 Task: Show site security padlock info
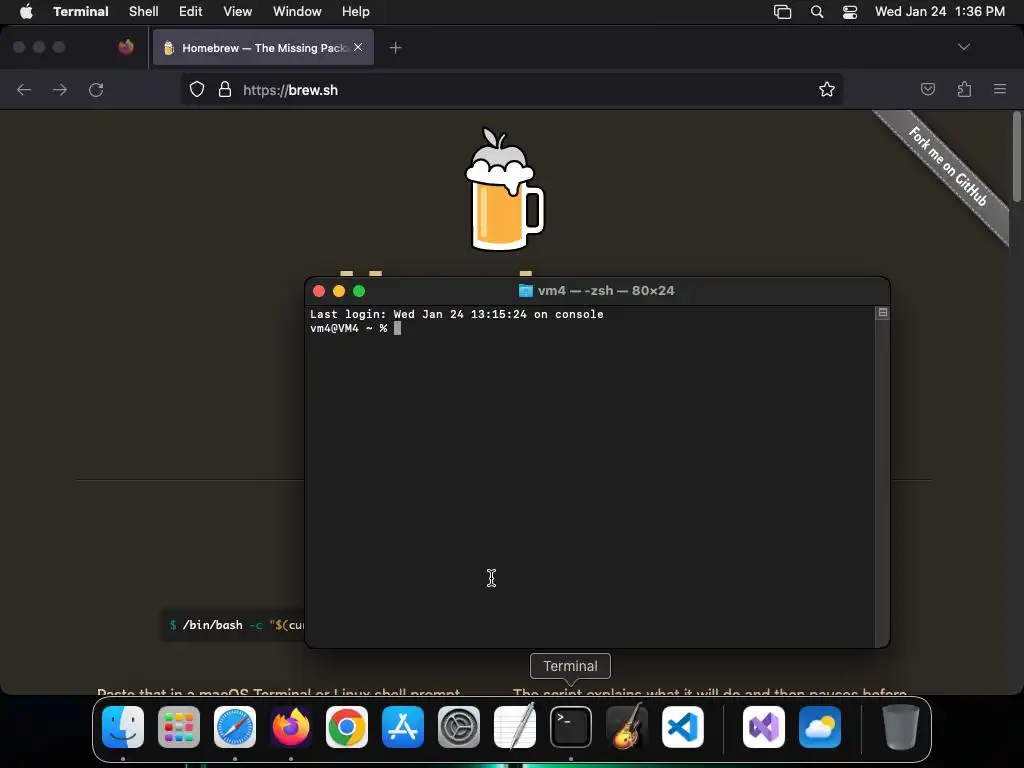(x=225, y=89)
